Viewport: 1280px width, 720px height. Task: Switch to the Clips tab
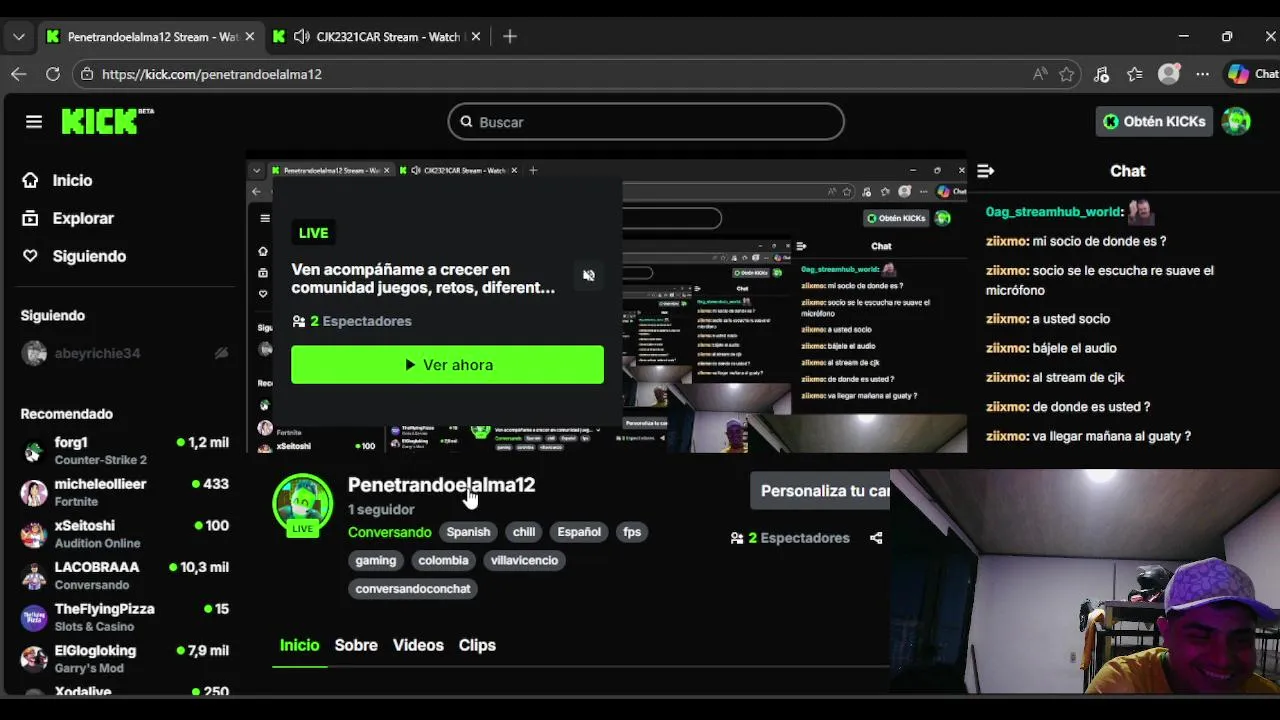(477, 645)
